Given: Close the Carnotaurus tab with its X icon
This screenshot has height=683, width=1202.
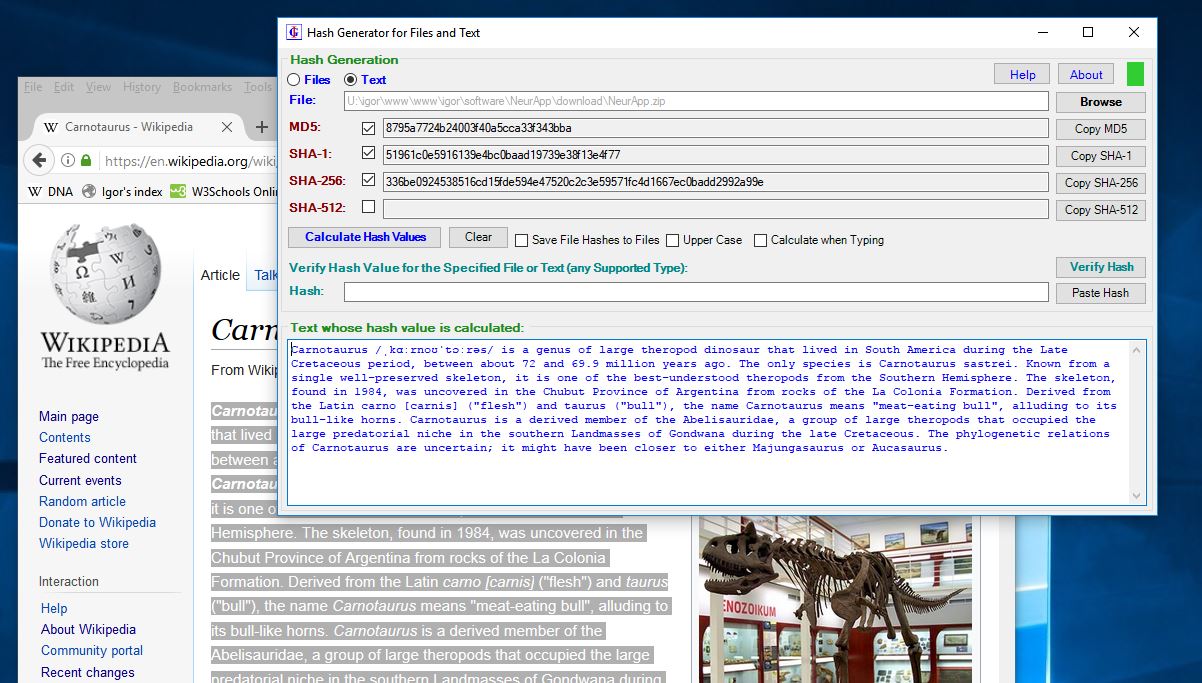Looking at the screenshot, I should [226, 127].
